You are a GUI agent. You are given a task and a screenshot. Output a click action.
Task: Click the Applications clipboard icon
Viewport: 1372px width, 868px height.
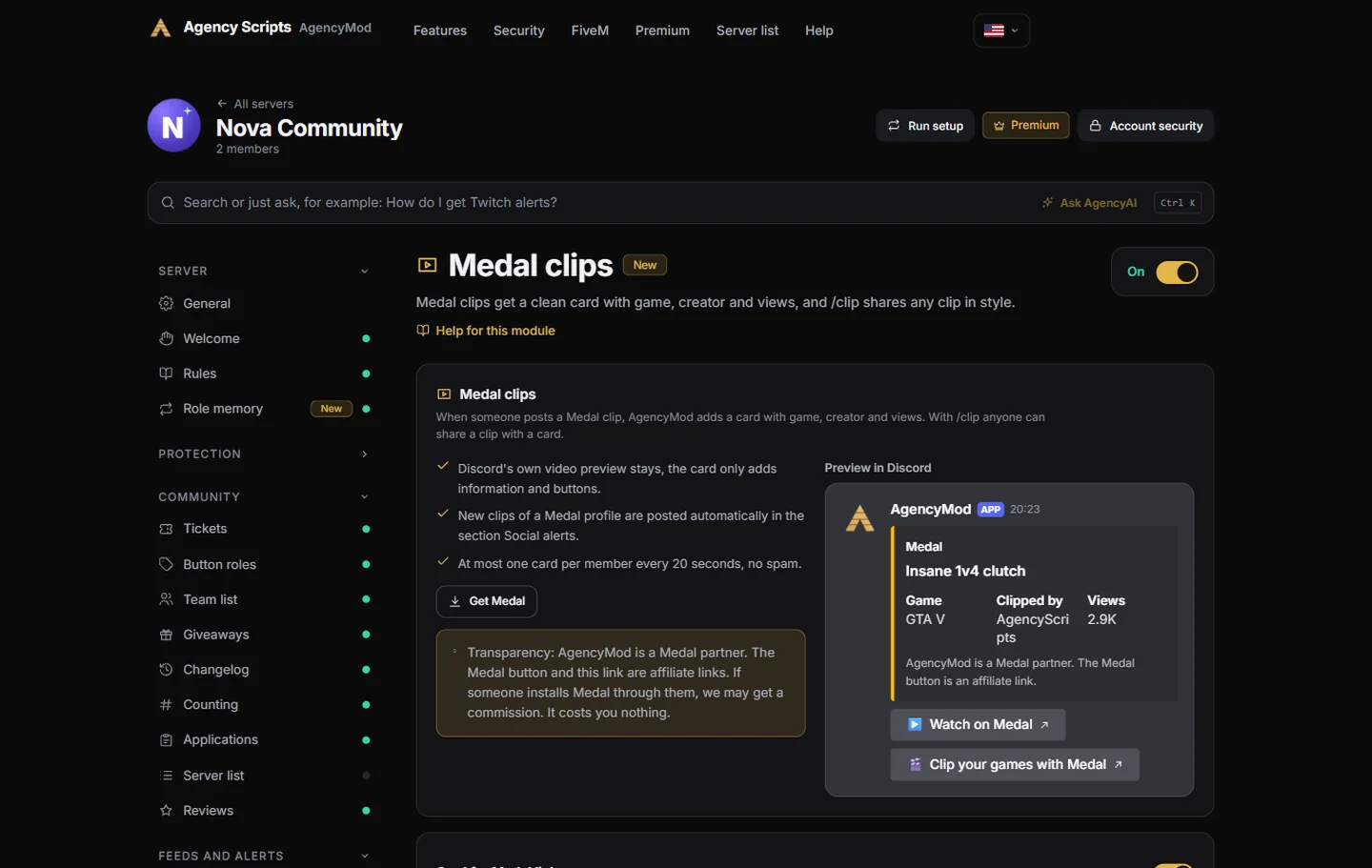tap(166, 740)
